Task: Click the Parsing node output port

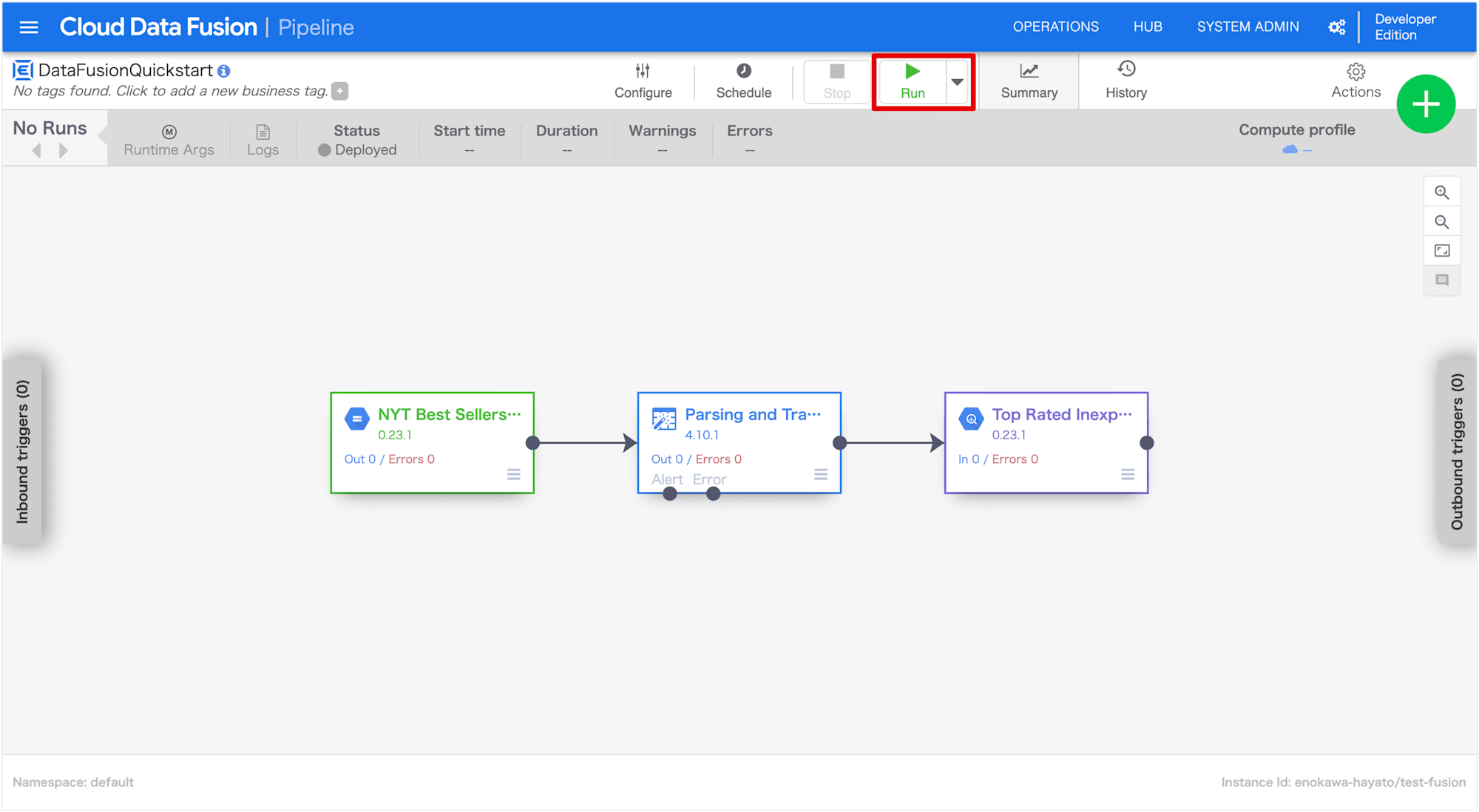Action: coord(839,443)
